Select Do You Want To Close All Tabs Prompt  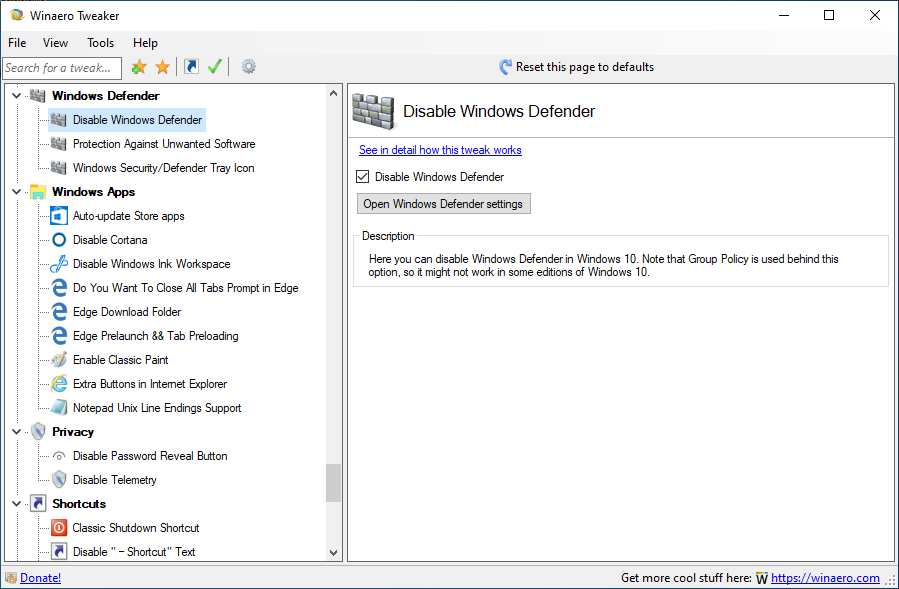(186, 288)
